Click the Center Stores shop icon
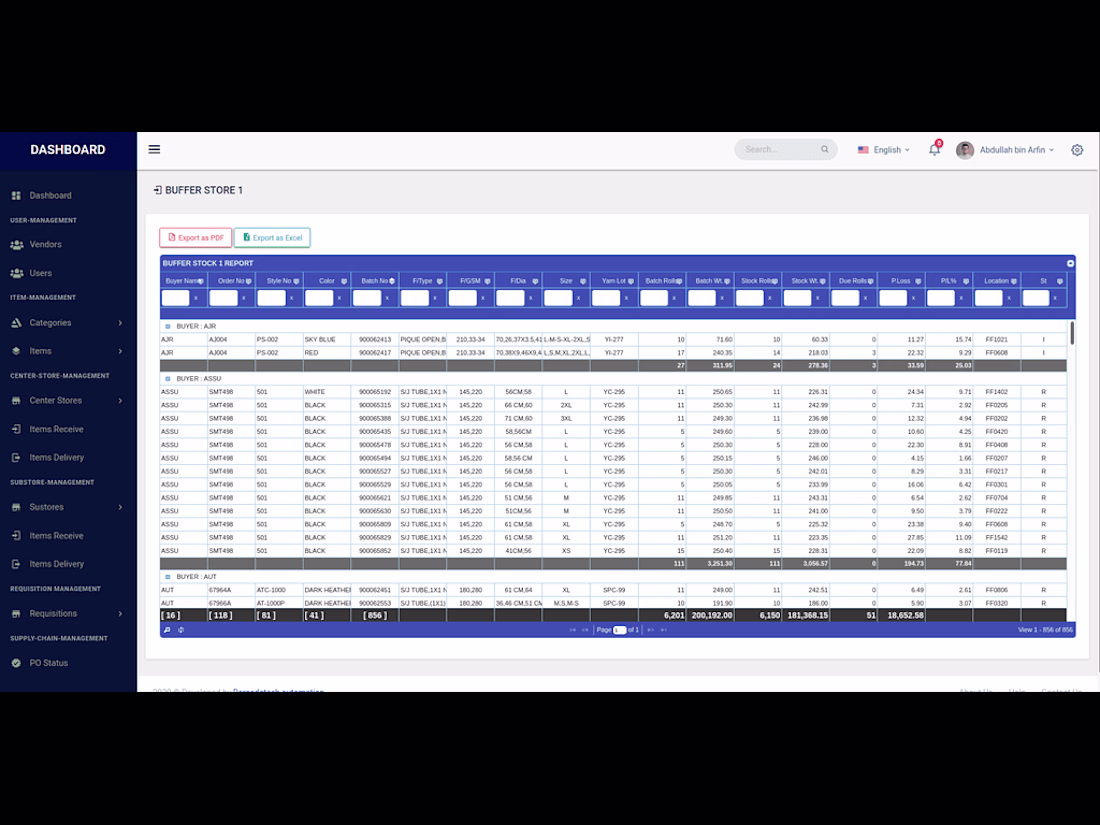This screenshot has height=825, width=1100. (16, 401)
